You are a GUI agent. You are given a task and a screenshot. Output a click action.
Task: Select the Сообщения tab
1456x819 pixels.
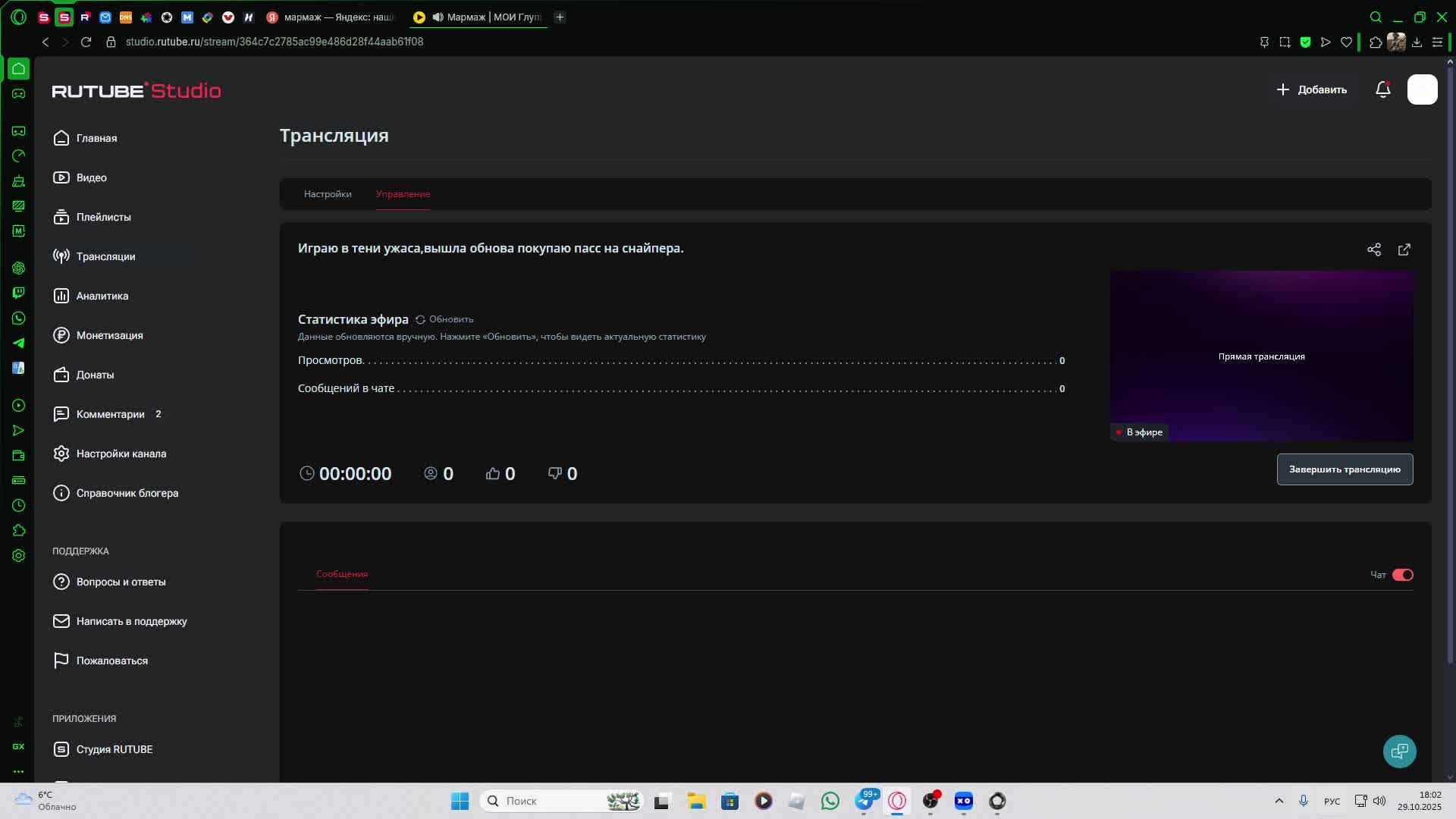(x=342, y=574)
